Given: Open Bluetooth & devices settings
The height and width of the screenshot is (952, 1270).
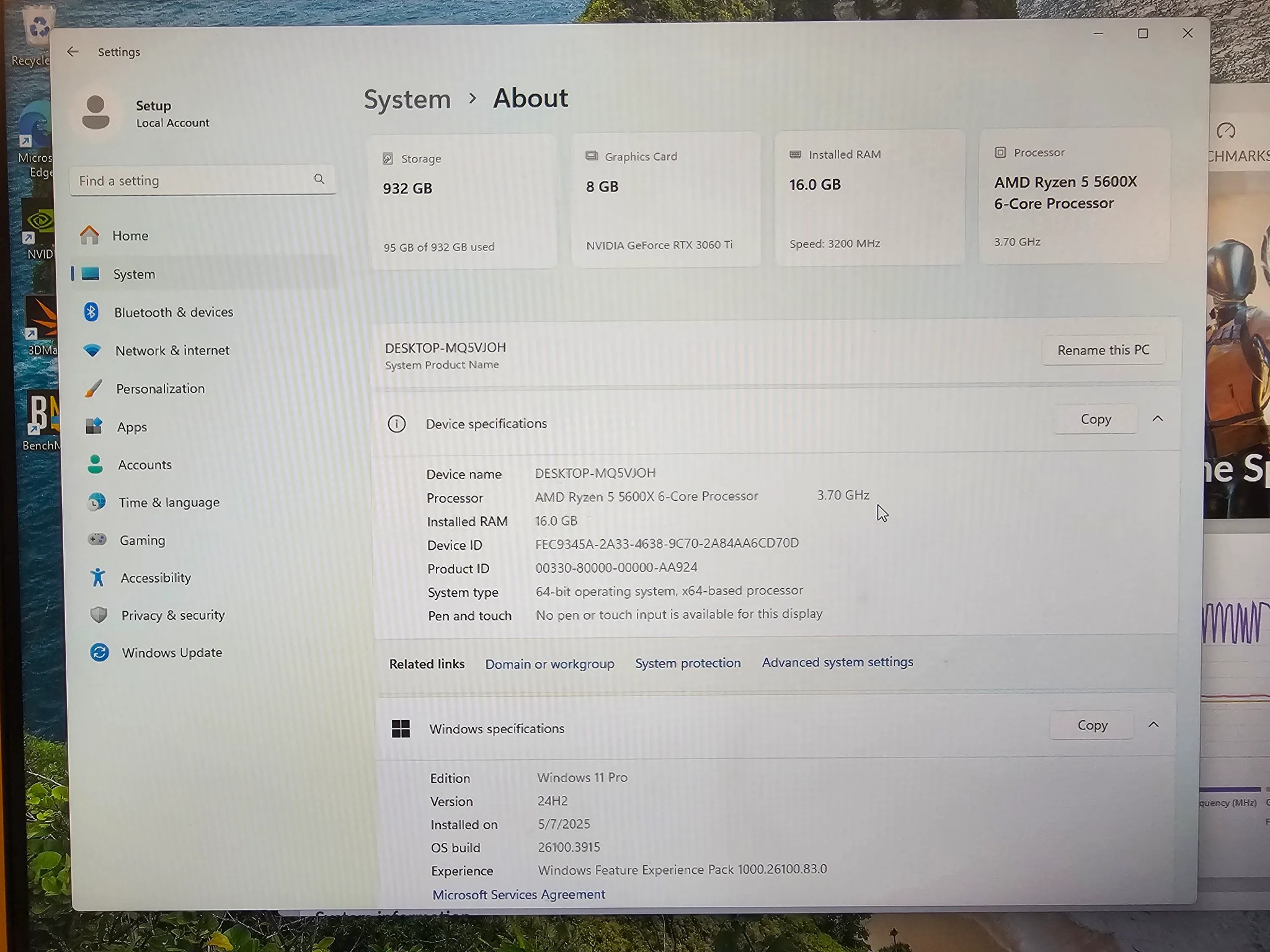Looking at the screenshot, I should (174, 312).
